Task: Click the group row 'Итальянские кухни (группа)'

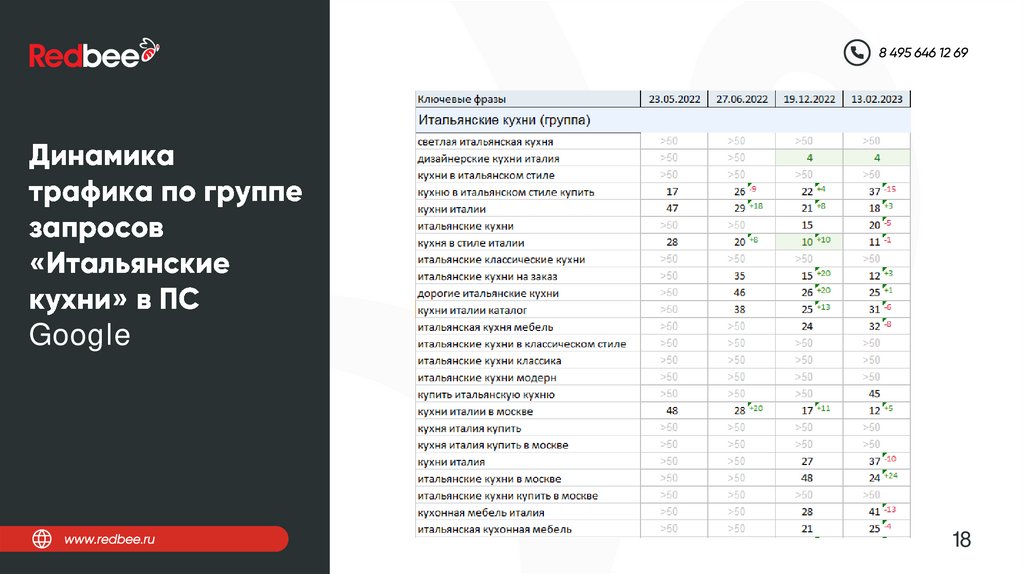Action: (x=663, y=120)
